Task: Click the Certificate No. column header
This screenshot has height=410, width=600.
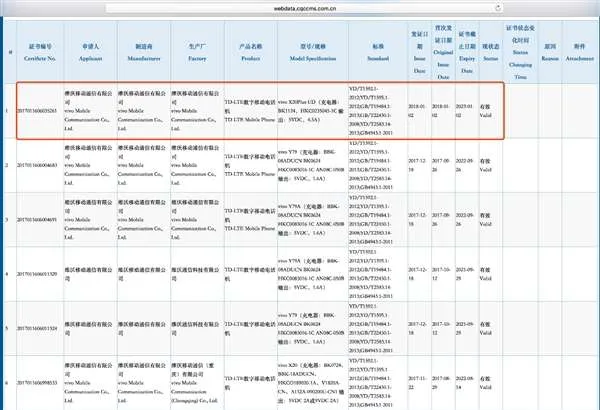Action: pyautogui.click(x=40, y=52)
